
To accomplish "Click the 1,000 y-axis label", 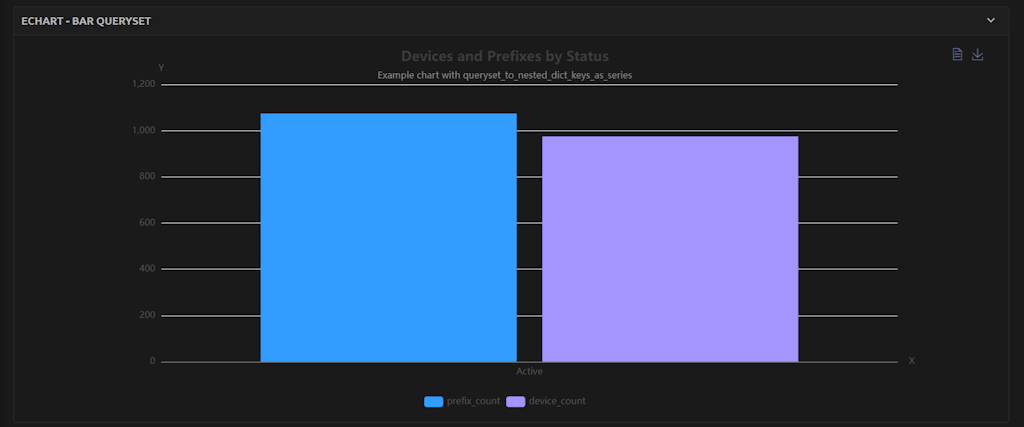I will (x=144, y=131).
